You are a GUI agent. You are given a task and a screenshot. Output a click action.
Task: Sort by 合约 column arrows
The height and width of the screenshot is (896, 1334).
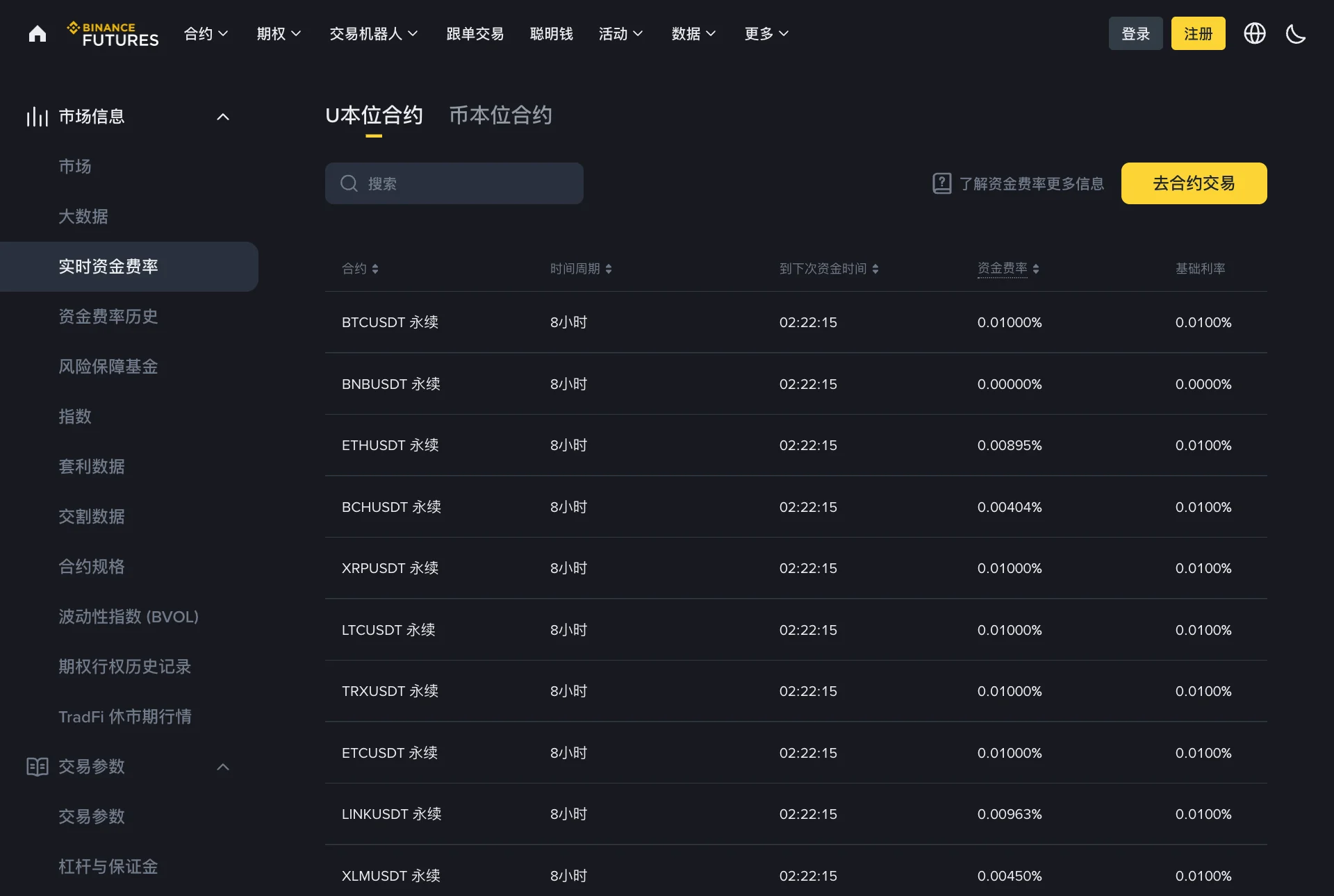pyautogui.click(x=375, y=269)
